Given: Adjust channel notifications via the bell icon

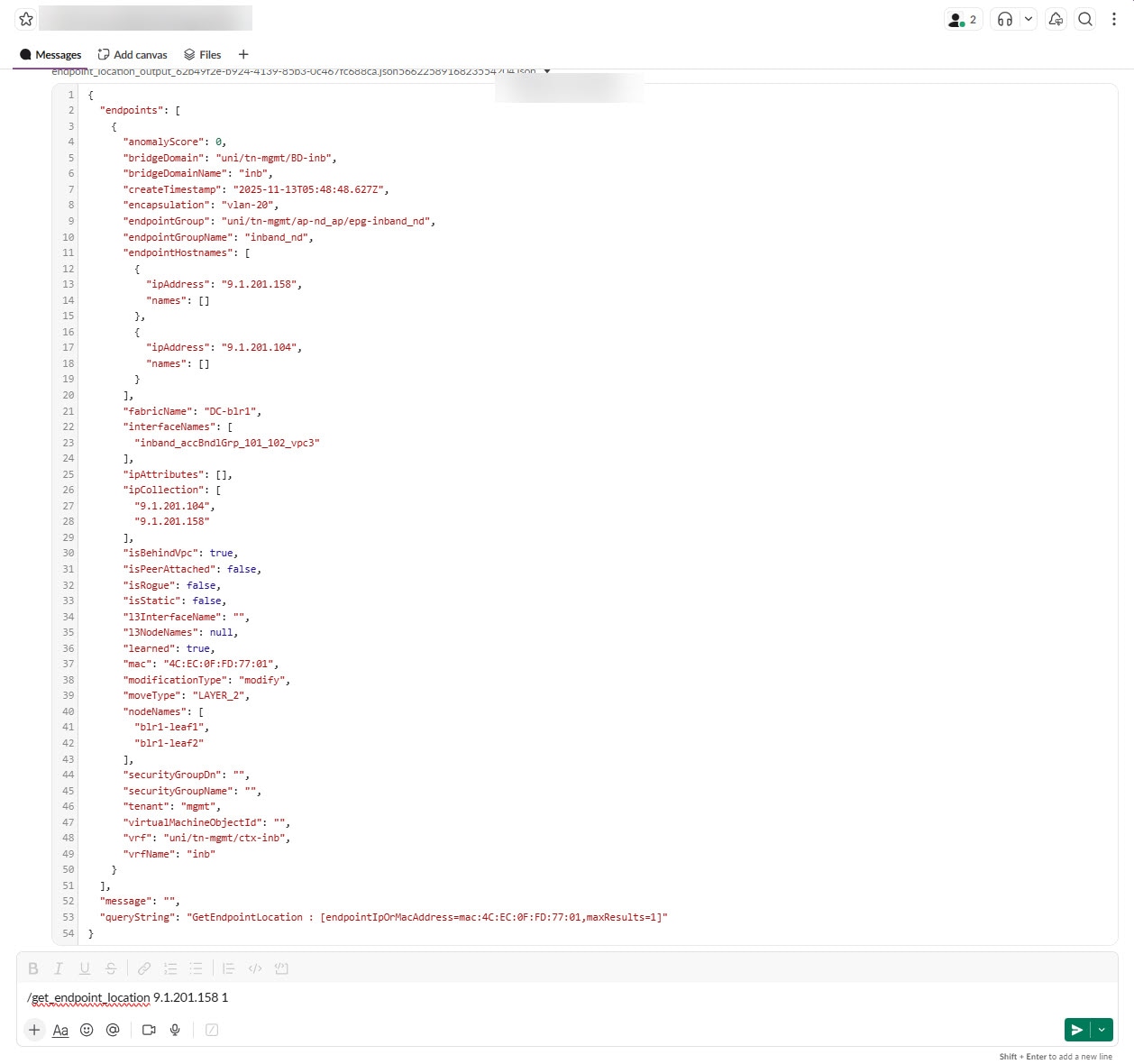Looking at the screenshot, I should point(1055,18).
